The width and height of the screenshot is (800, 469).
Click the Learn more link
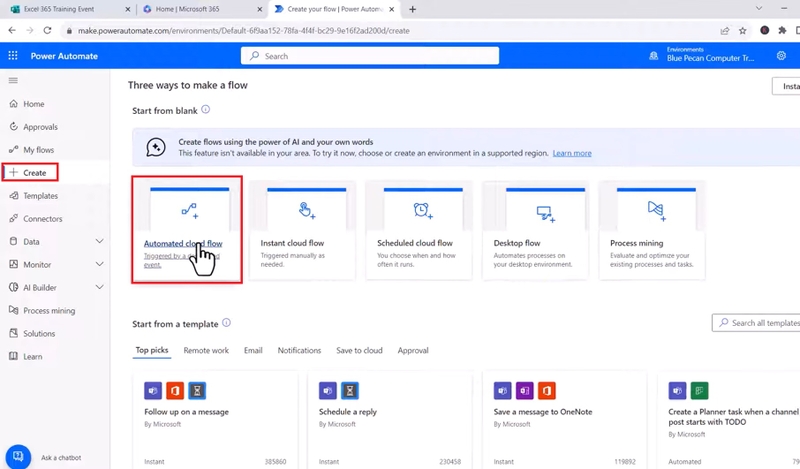[571, 153]
